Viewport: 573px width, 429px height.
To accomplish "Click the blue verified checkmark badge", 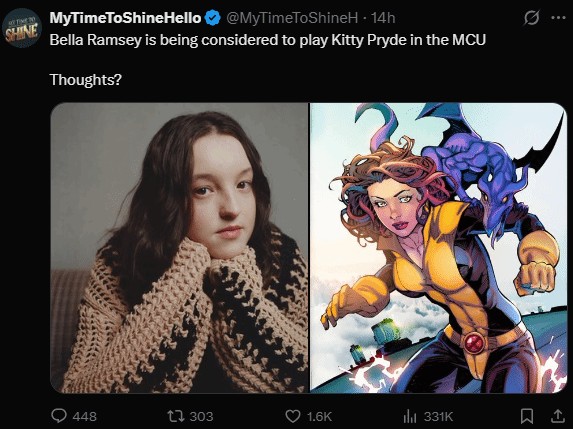I will coord(212,18).
